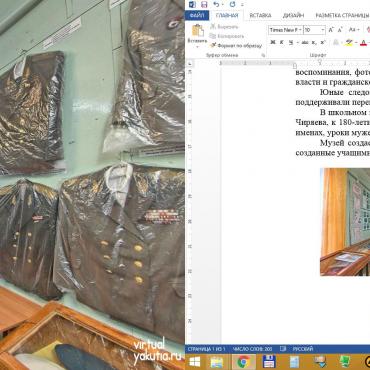Click the Save icon in quick access toolbar
Screen dimensions: 370x370
click(204, 4)
